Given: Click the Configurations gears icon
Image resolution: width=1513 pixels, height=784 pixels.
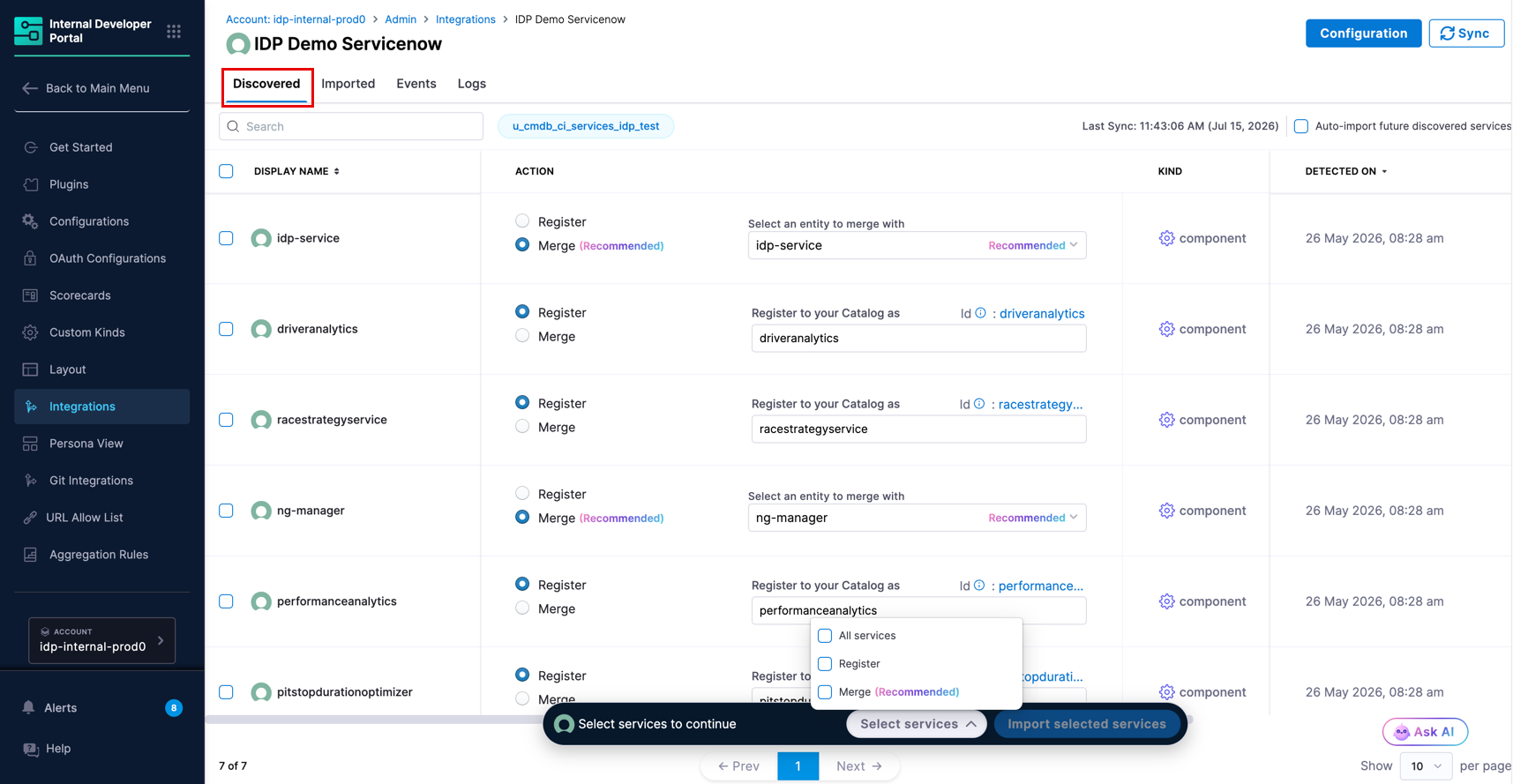Looking at the screenshot, I should [x=31, y=221].
